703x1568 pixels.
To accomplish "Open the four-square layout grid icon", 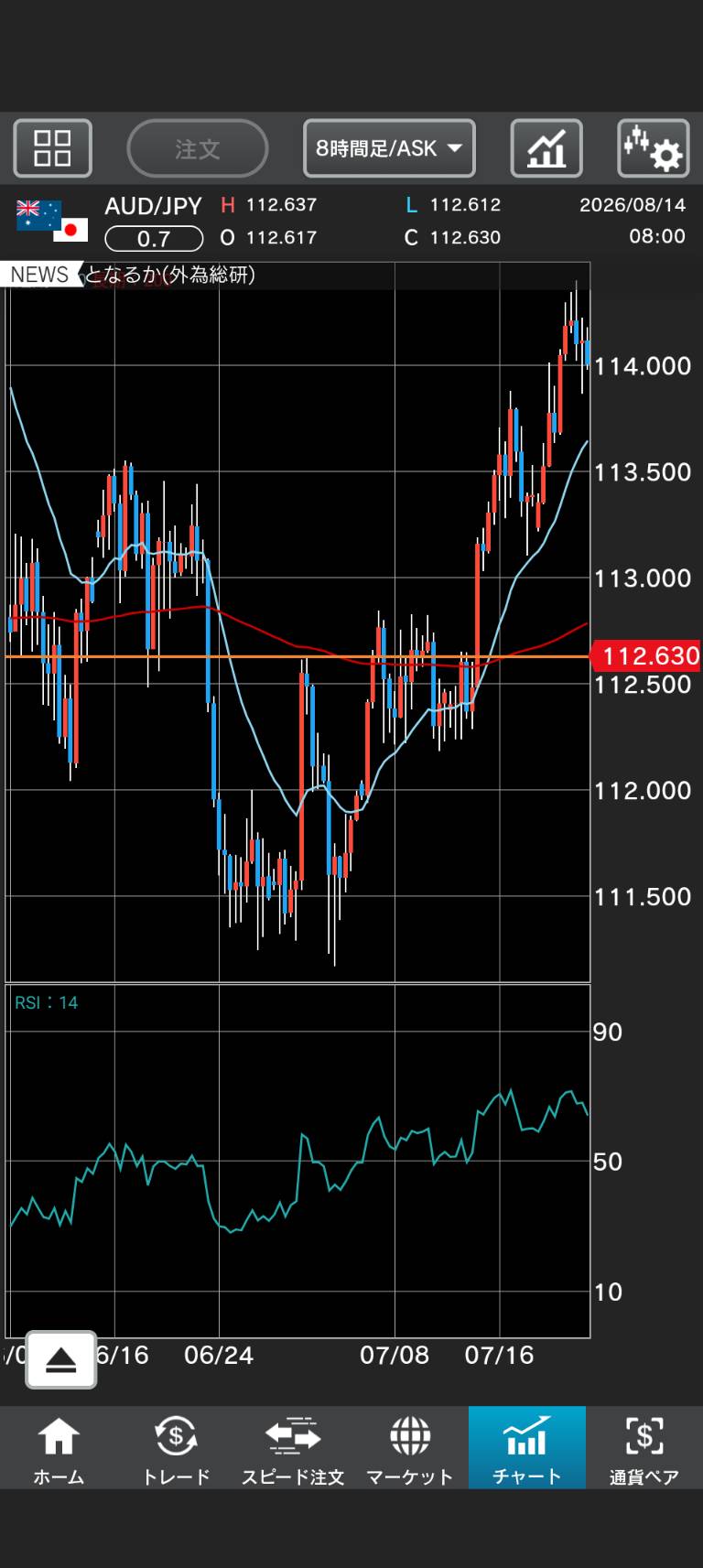I will click(52, 148).
